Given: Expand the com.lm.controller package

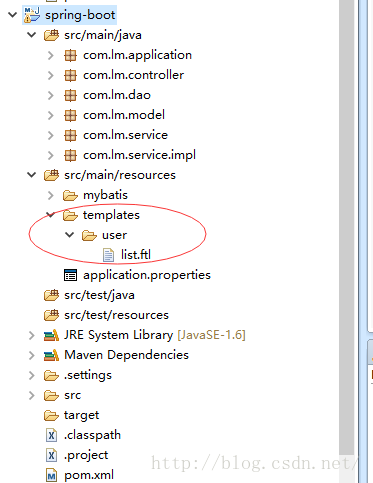Looking at the screenshot, I should (51, 75).
